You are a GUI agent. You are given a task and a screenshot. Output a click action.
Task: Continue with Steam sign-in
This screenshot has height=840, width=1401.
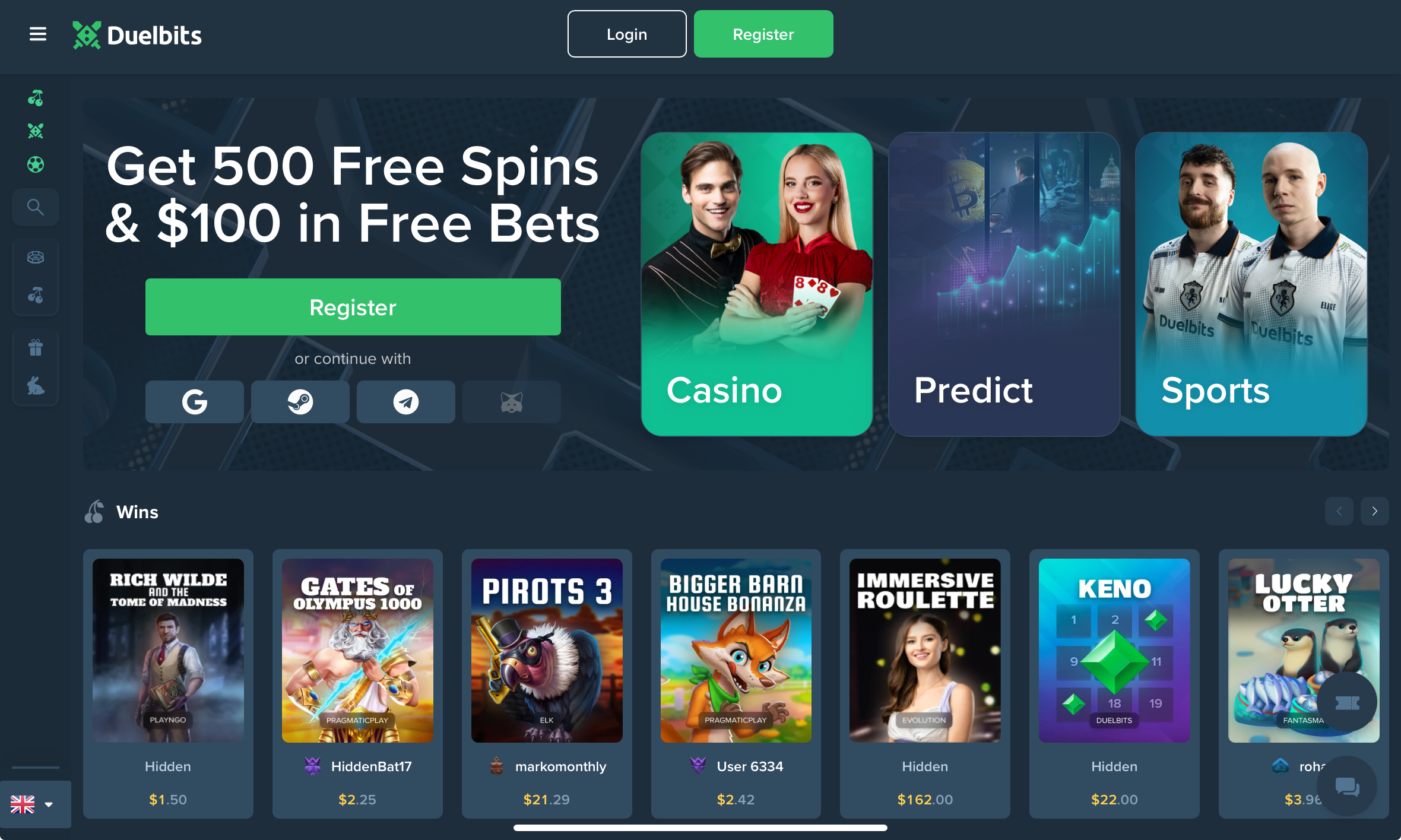tap(300, 402)
